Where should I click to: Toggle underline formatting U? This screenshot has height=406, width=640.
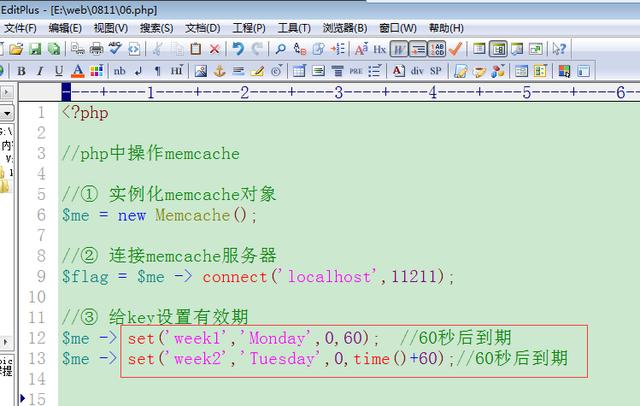pyautogui.click(x=59, y=71)
